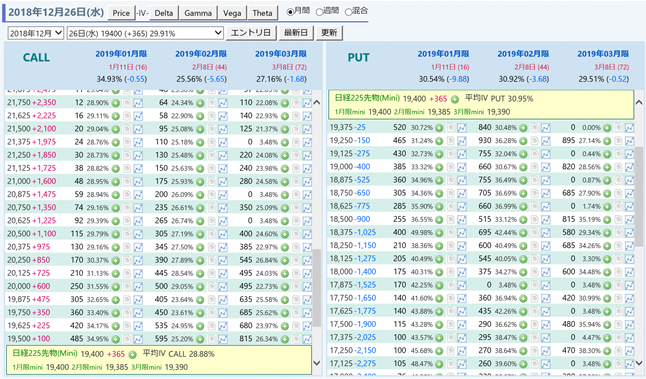Select the 月間 radio button

[290, 12]
